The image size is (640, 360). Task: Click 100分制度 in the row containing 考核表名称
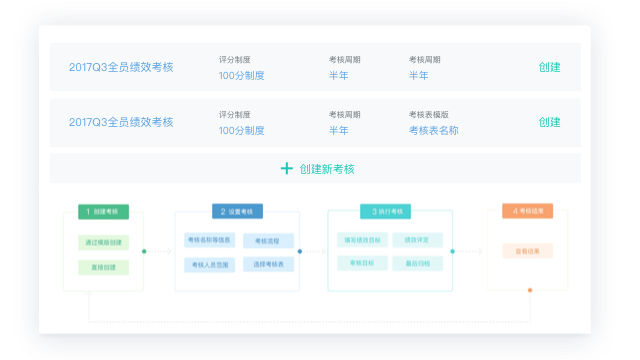pyautogui.click(x=241, y=131)
